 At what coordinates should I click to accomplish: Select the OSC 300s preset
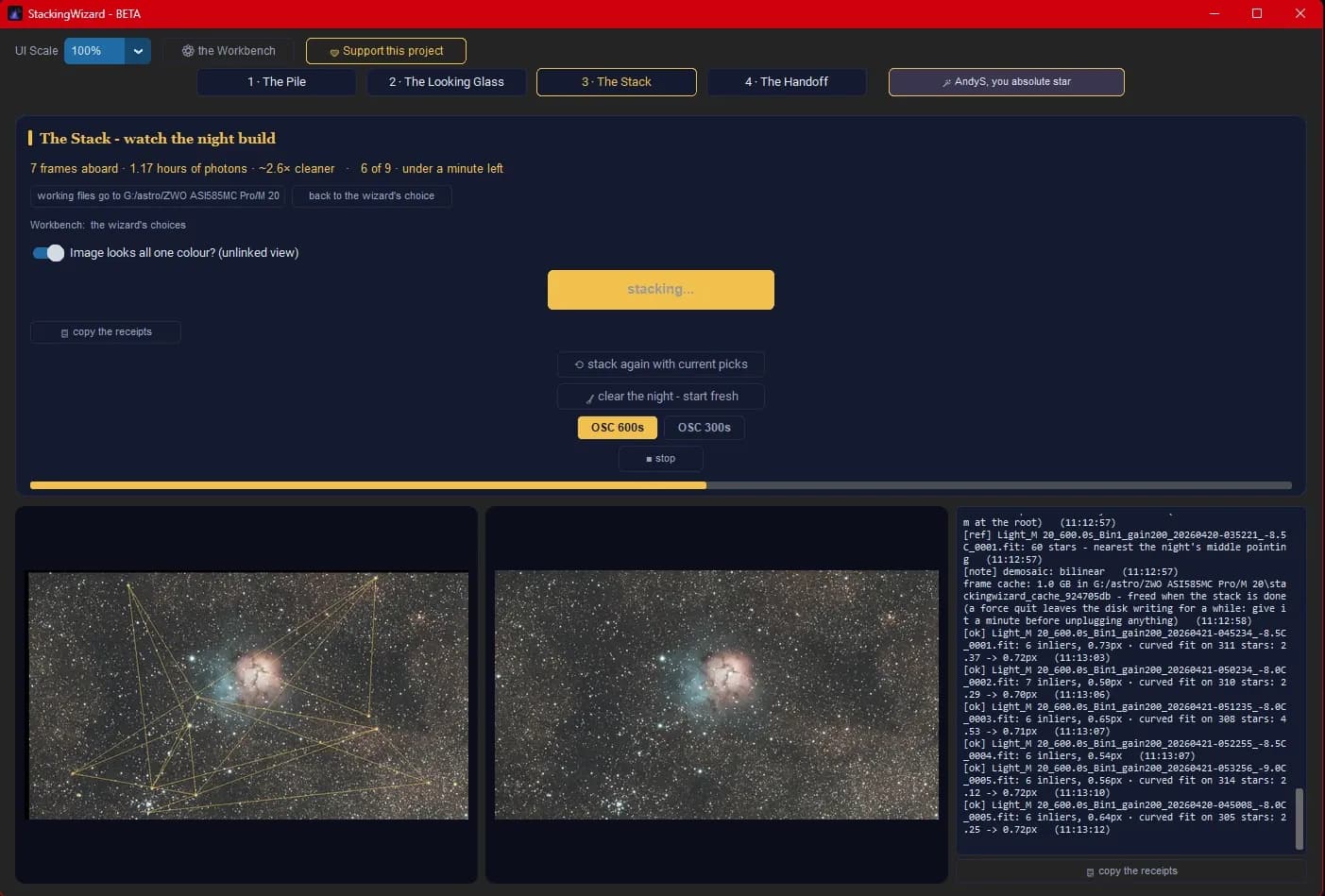tap(705, 428)
